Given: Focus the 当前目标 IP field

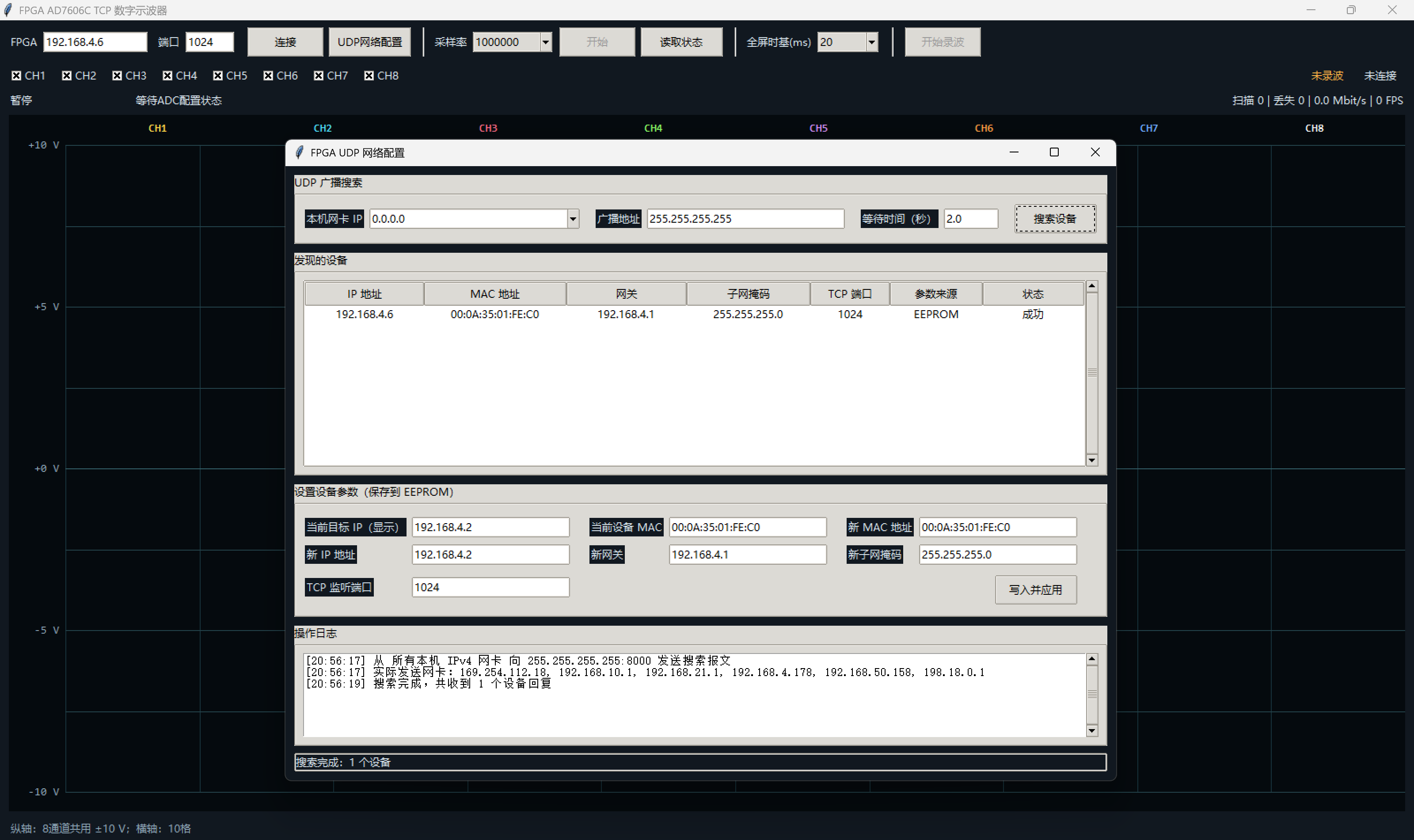Looking at the screenshot, I should pyautogui.click(x=491, y=527).
